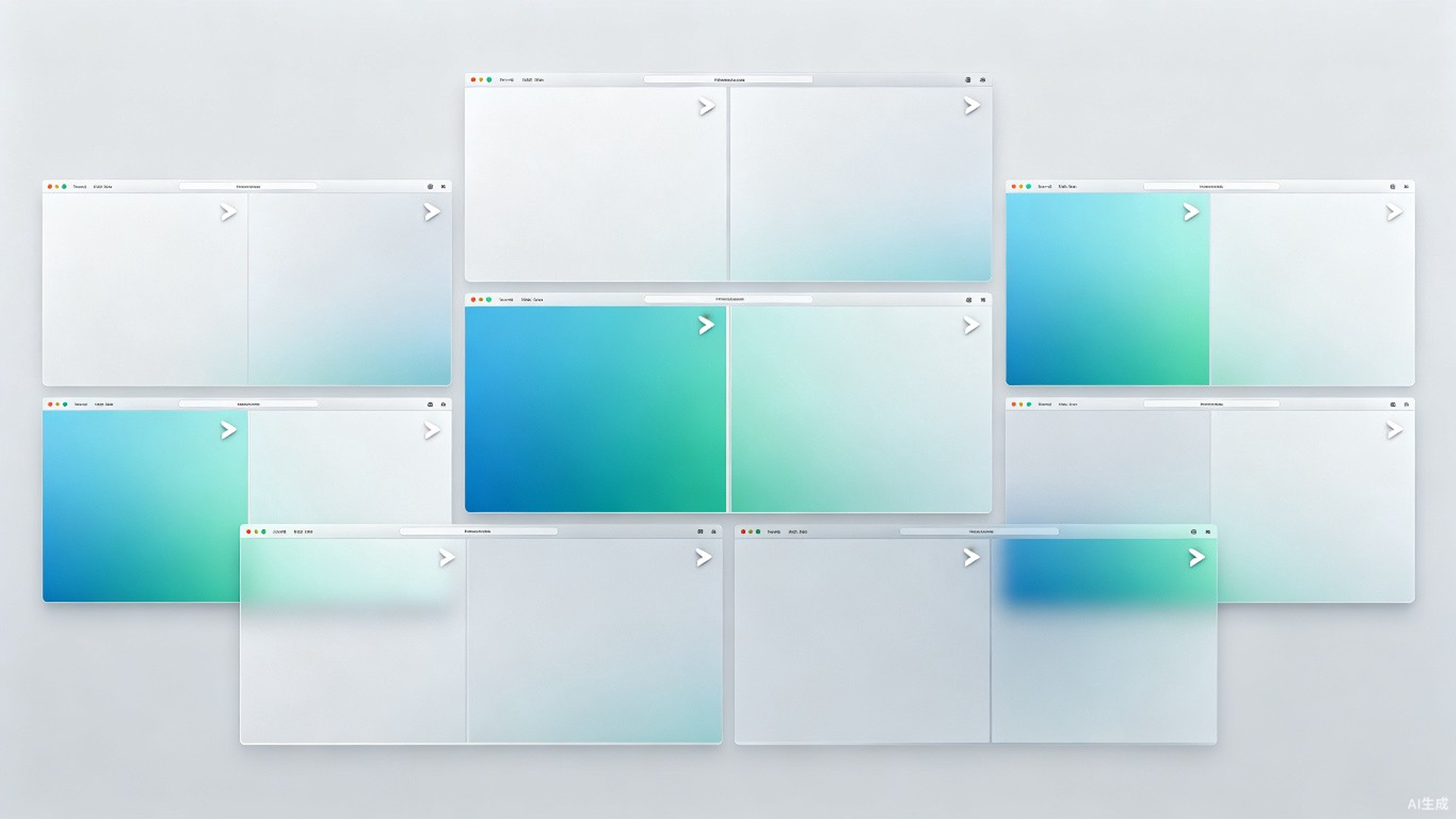
Task: Click the left title-bar icon of lower-left window
Action: point(430,404)
